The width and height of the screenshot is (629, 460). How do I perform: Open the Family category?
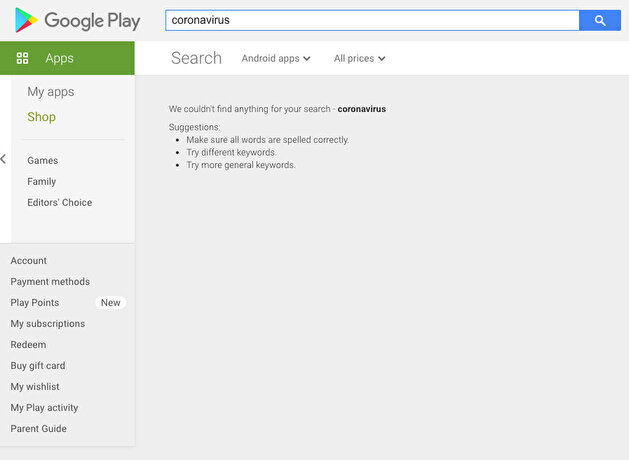coord(42,181)
